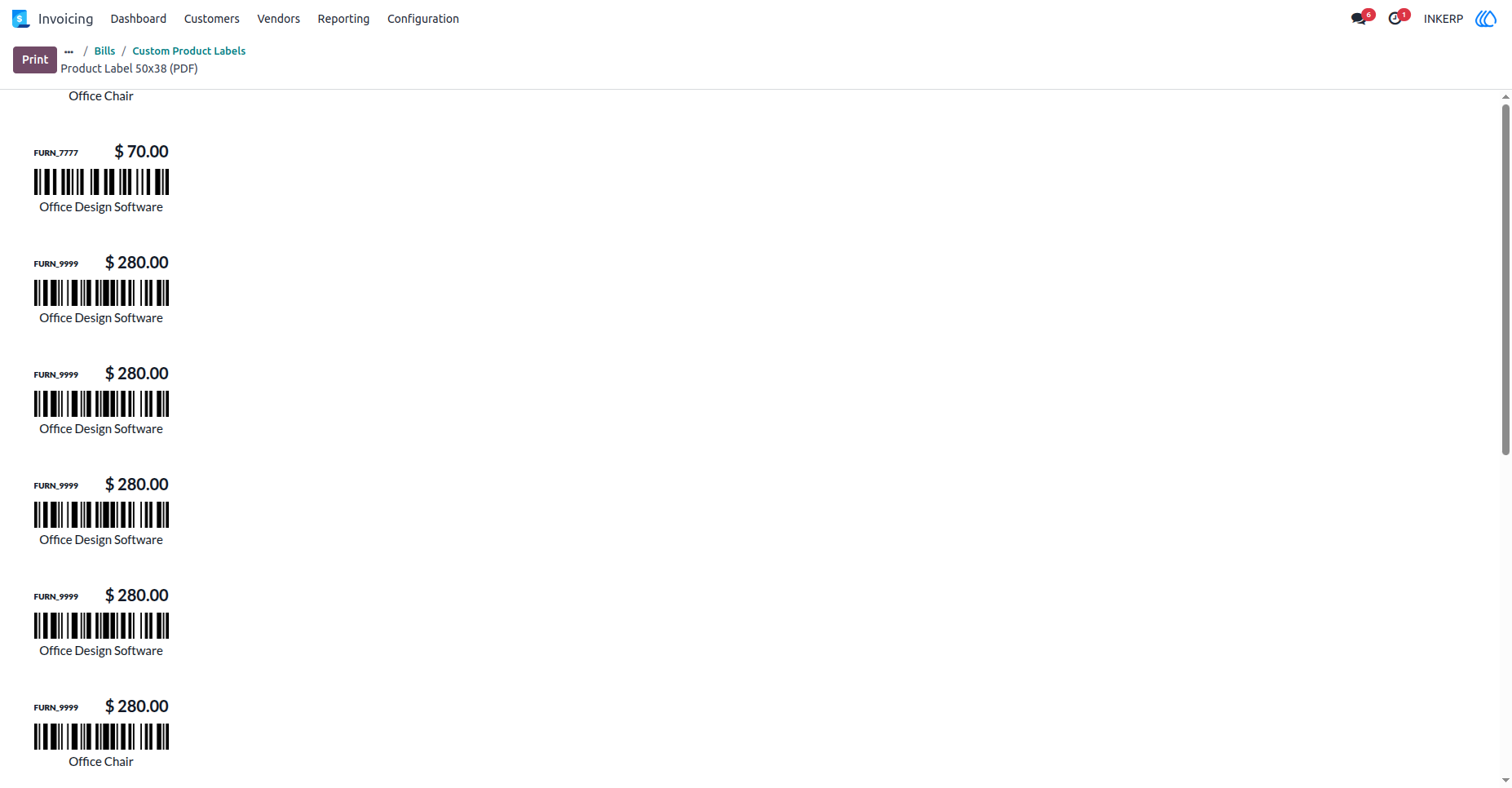This screenshot has height=788, width=1512.
Task: Open the Vendors menu
Action: coord(279,19)
